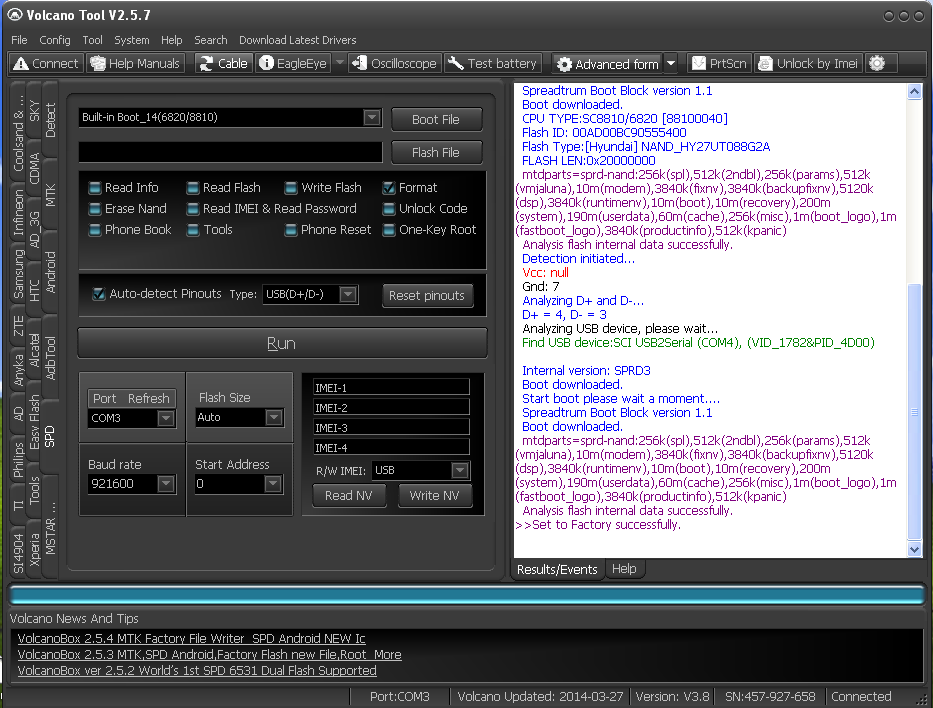Image resolution: width=933 pixels, height=708 pixels.
Task: Toggle the Phone Reset checkbox
Action: 290,230
